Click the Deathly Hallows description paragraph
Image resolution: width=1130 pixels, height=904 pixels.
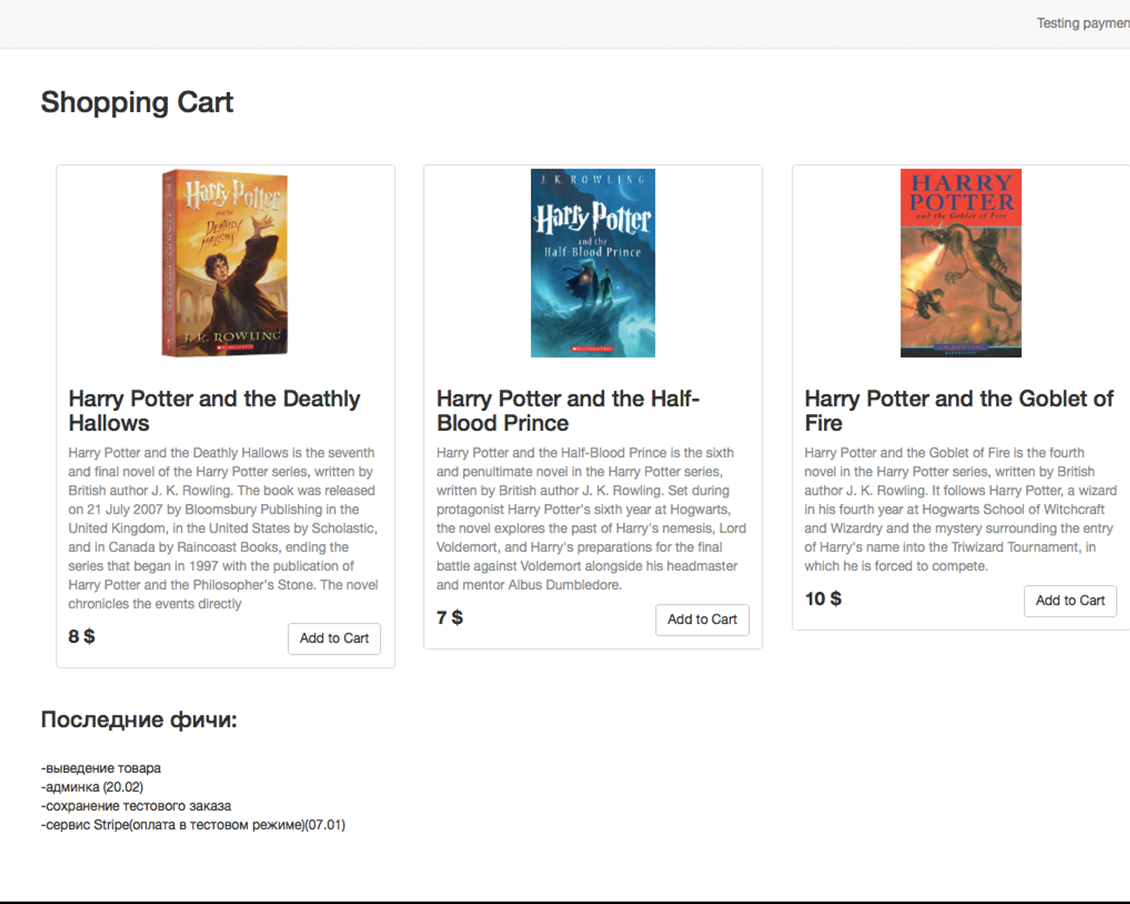pos(222,528)
